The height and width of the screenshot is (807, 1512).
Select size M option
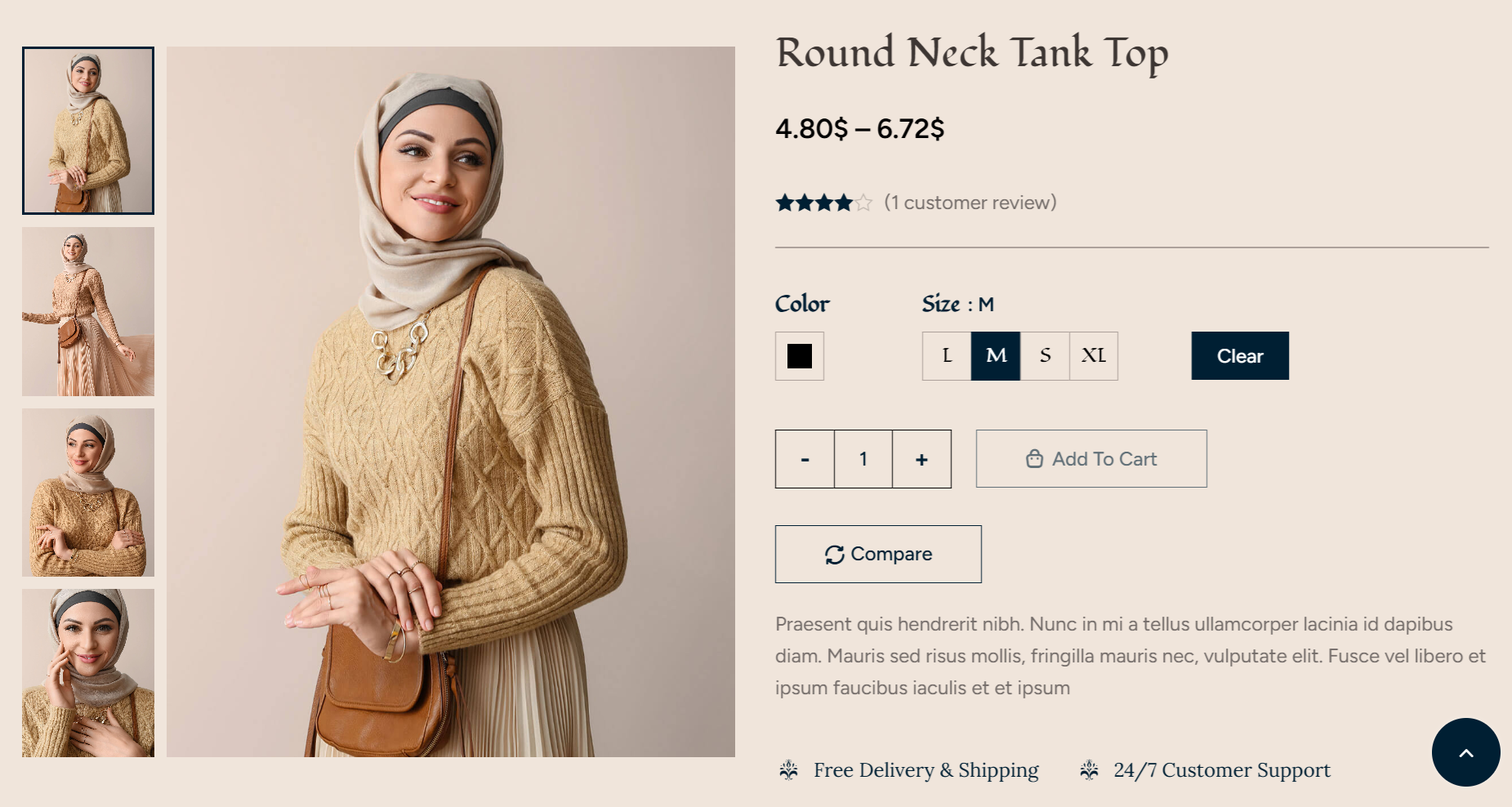[996, 356]
